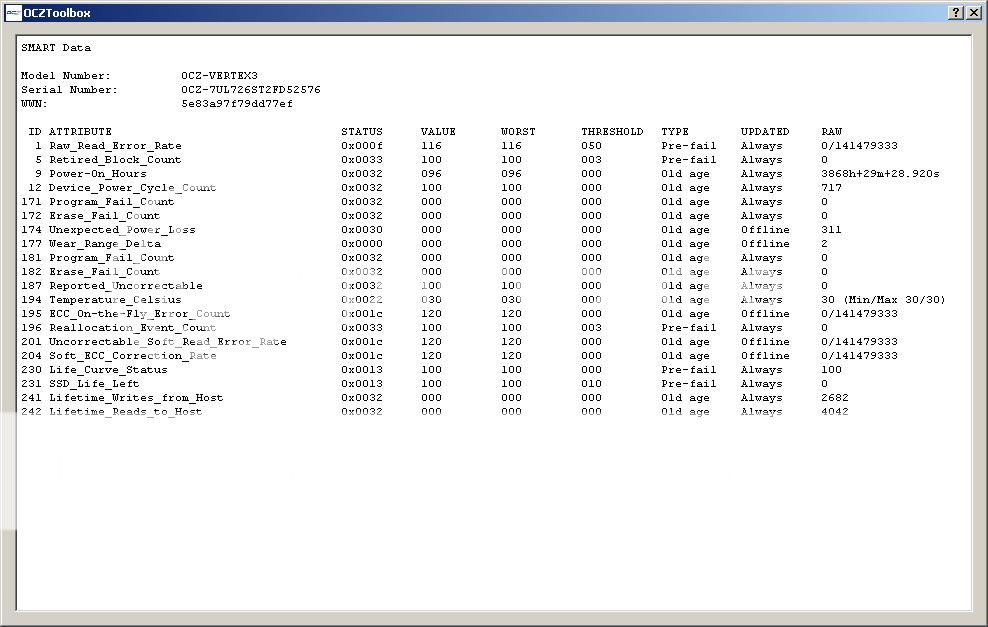This screenshot has height=627, width=988.
Task: Click the ID column header
Action: pyautogui.click(x=35, y=132)
